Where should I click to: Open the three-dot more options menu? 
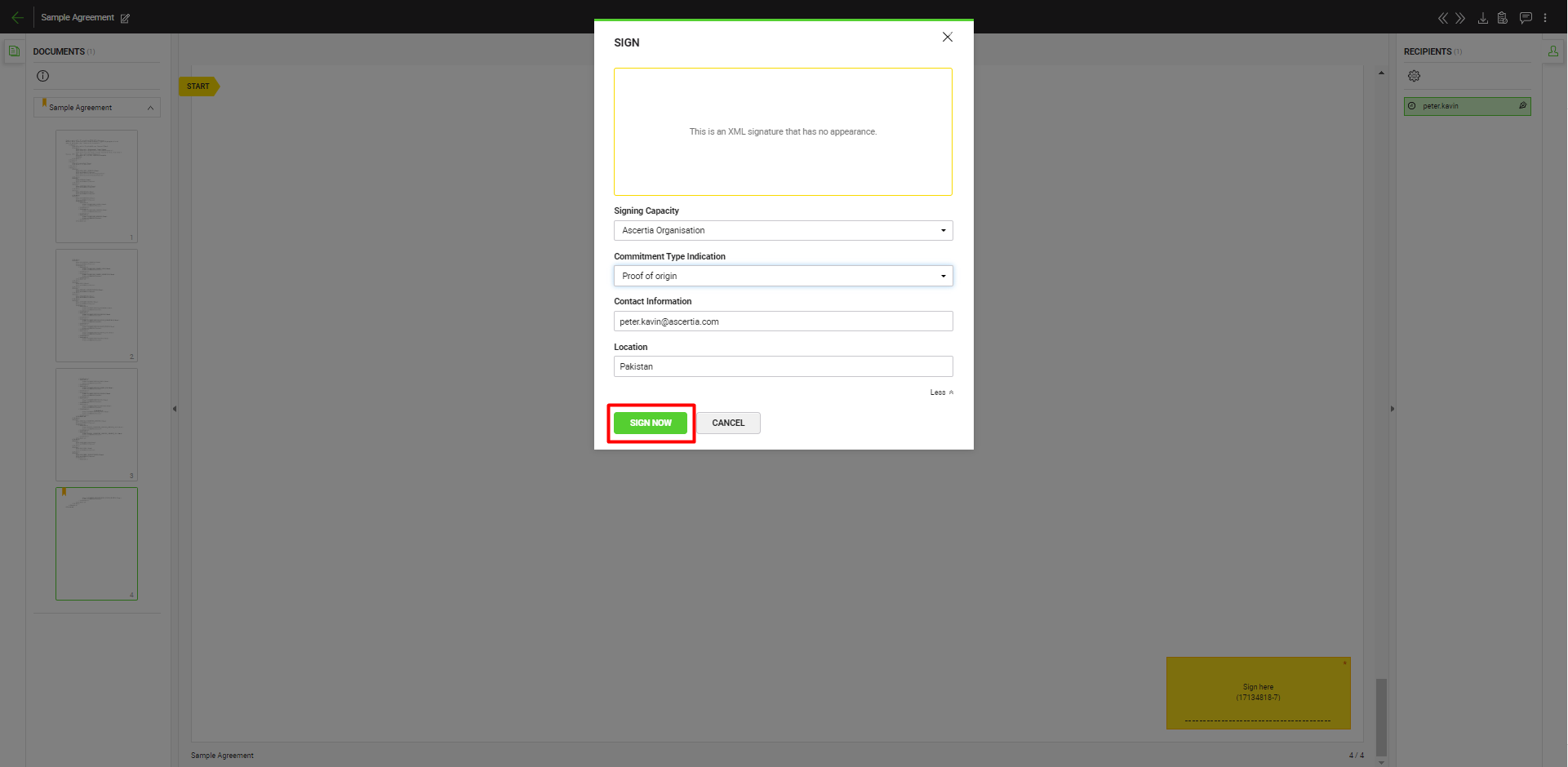pos(1545,18)
